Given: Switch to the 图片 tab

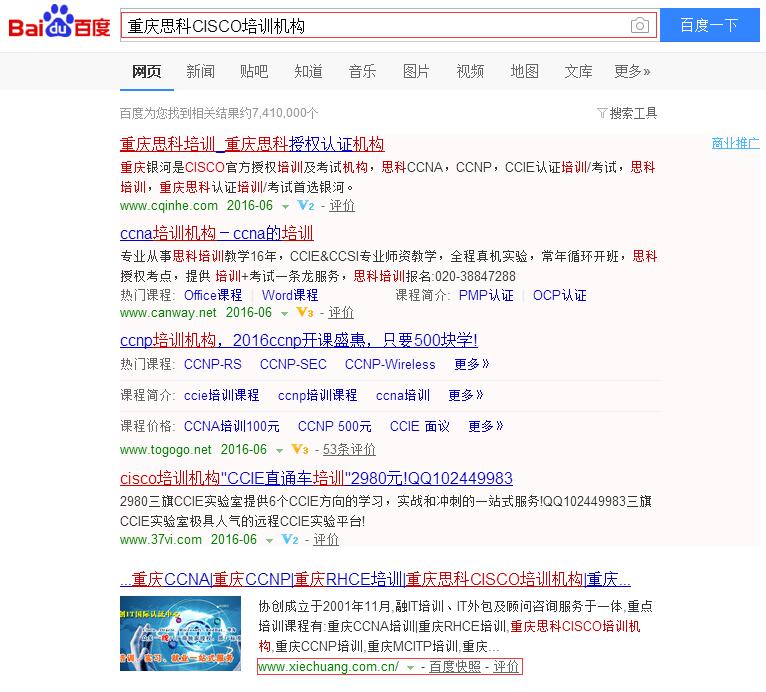Looking at the screenshot, I should [x=416, y=71].
